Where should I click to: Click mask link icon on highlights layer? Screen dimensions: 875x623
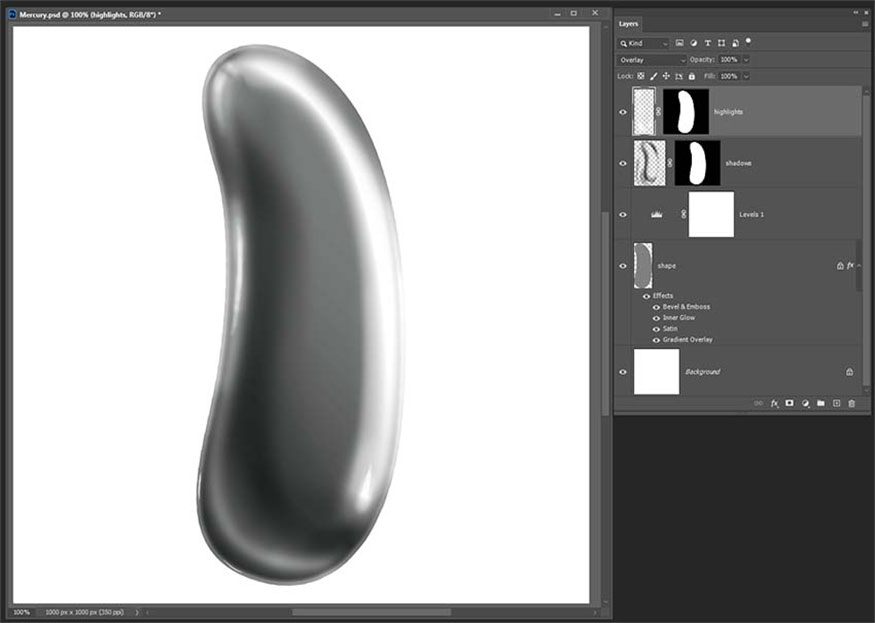tap(658, 112)
